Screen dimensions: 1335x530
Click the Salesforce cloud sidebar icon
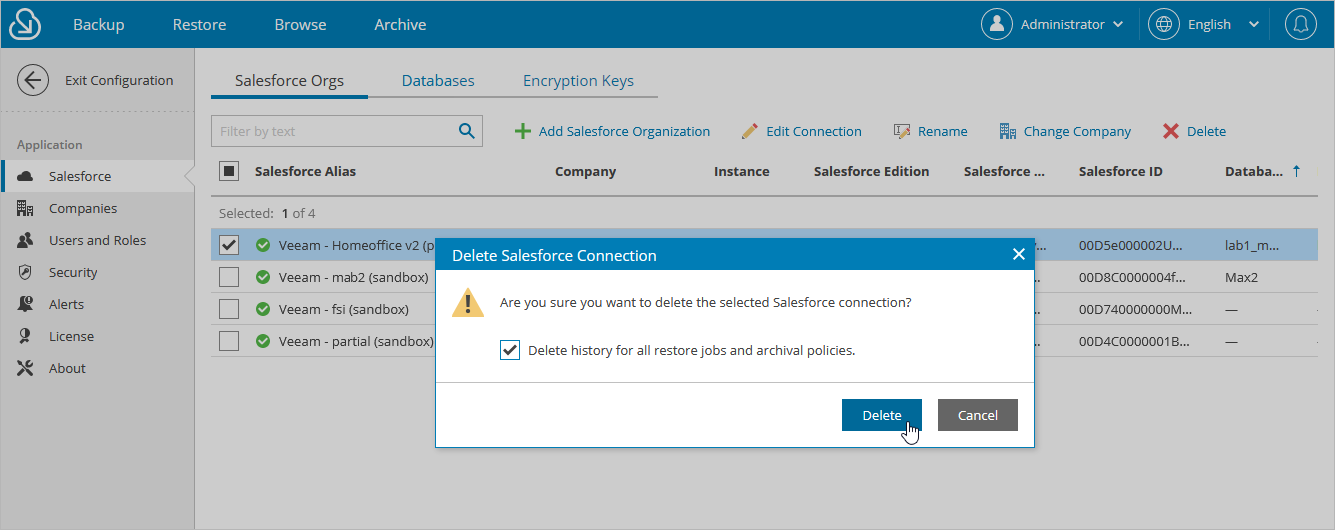26,176
